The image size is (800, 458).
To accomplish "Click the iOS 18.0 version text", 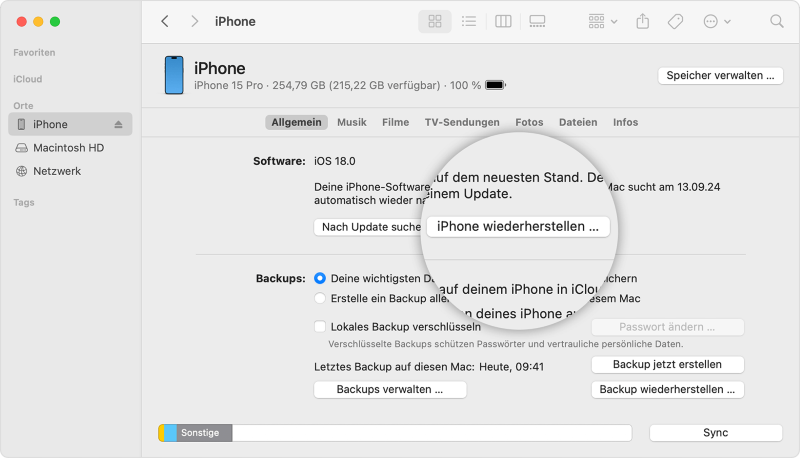I will tap(335, 161).
